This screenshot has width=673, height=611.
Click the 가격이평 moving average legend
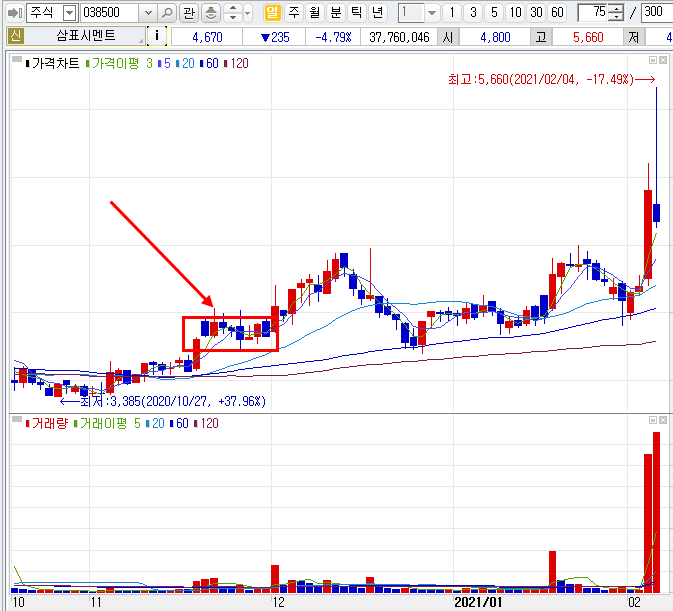point(113,64)
